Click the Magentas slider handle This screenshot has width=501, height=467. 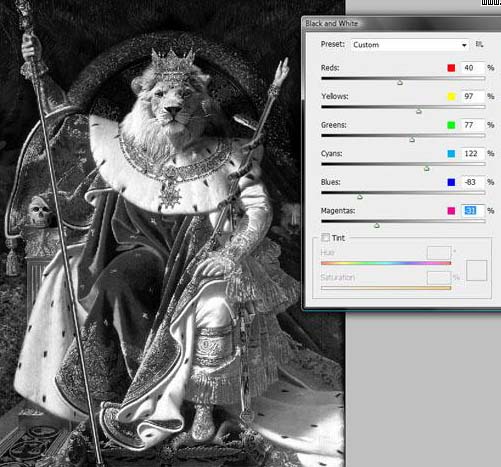(x=377, y=226)
